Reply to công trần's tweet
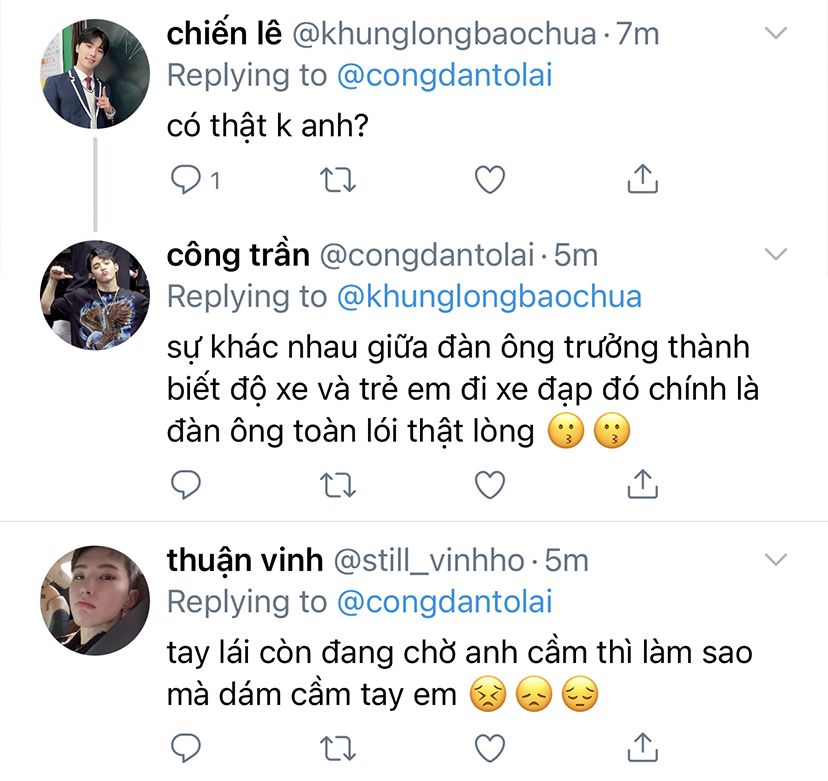 click(x=185, y=485)
